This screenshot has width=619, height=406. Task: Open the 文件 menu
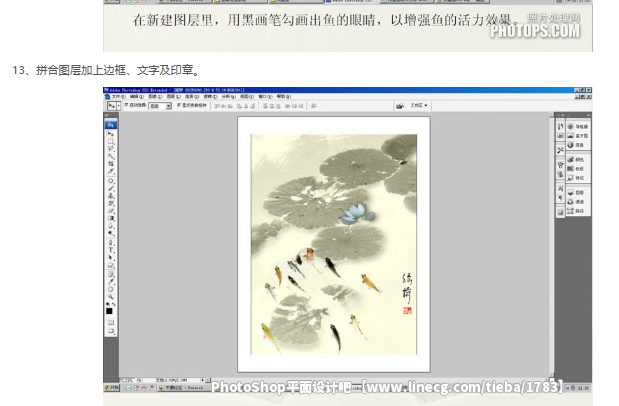coord(118,96)
